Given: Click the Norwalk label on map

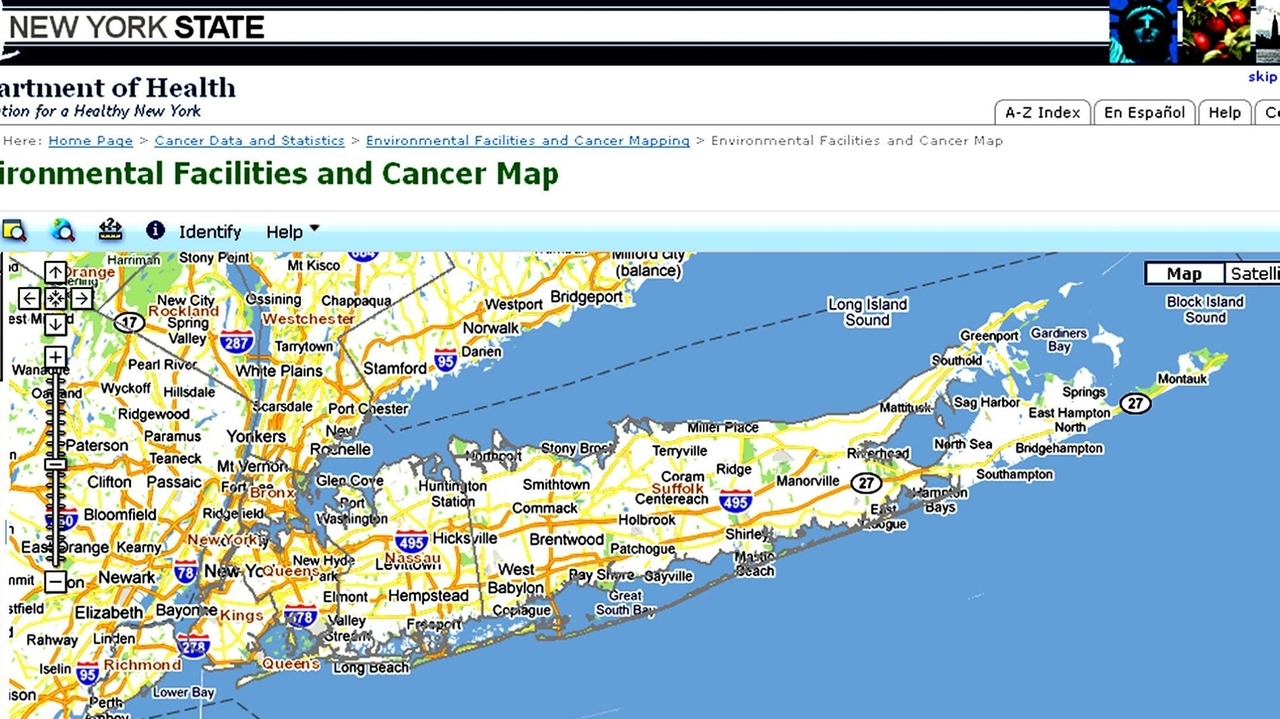Looking at the screenshot, I should pos(491,328).
